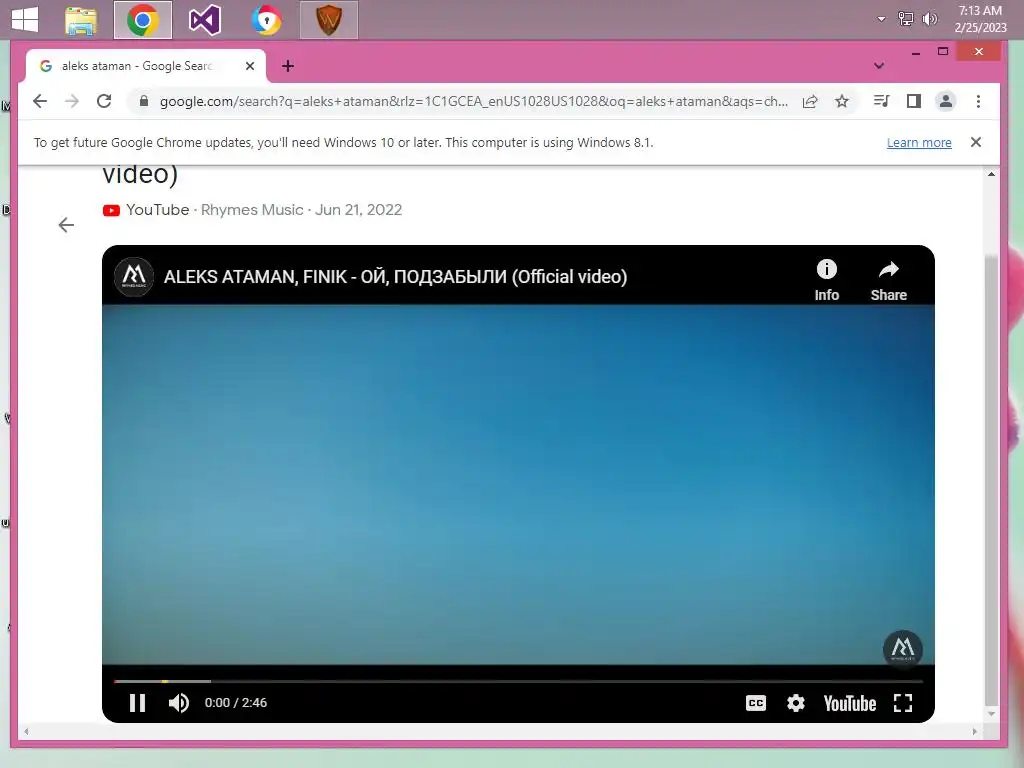Minimize the Chrome window

tap(916, 52)
